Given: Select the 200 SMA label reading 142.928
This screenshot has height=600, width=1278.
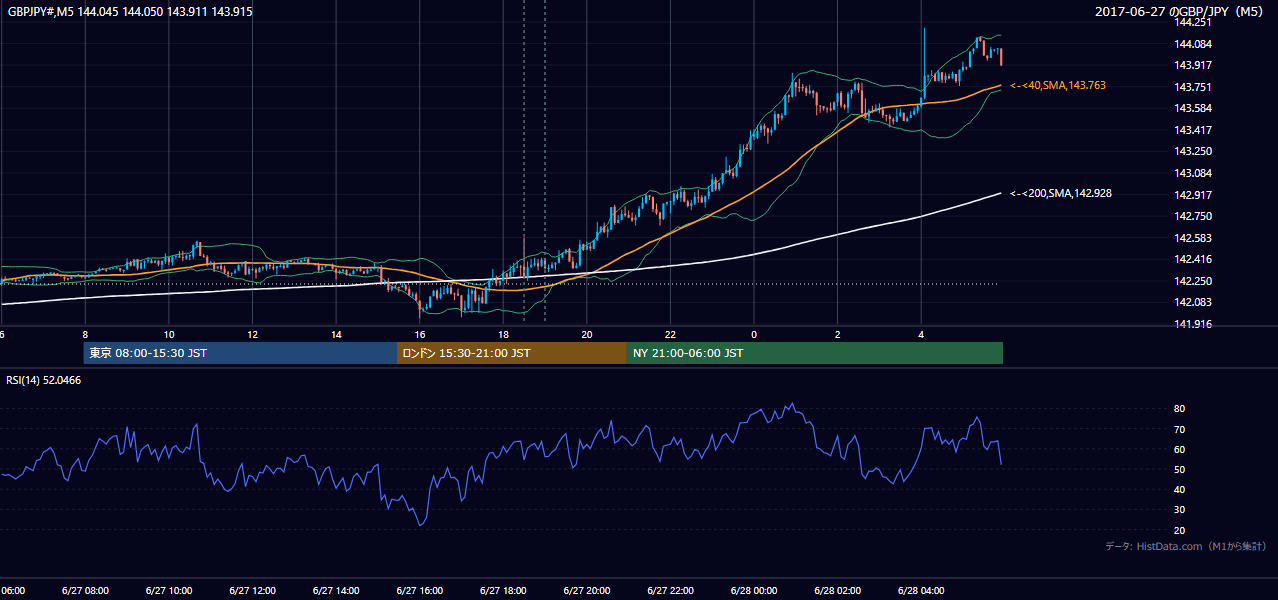Looking at the screenshot, I should tap(1061, 193).
